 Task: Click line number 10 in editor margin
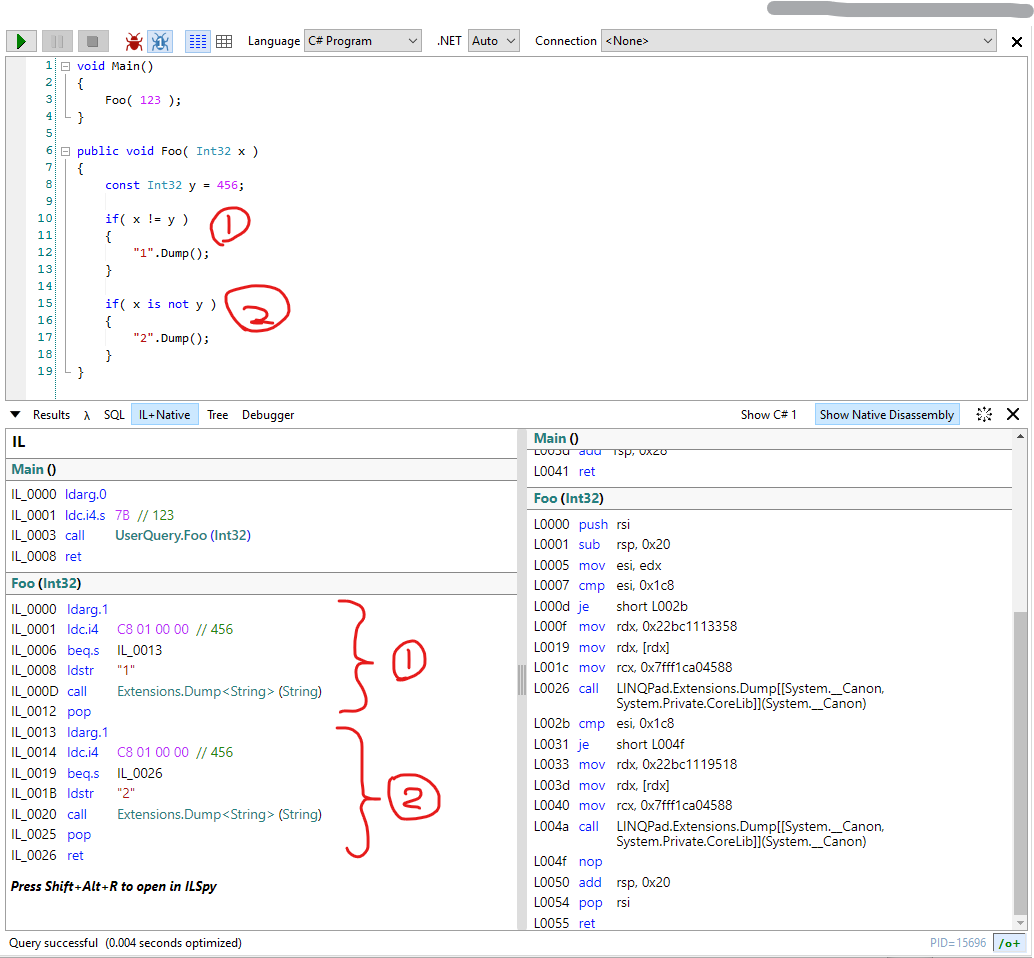45,218
